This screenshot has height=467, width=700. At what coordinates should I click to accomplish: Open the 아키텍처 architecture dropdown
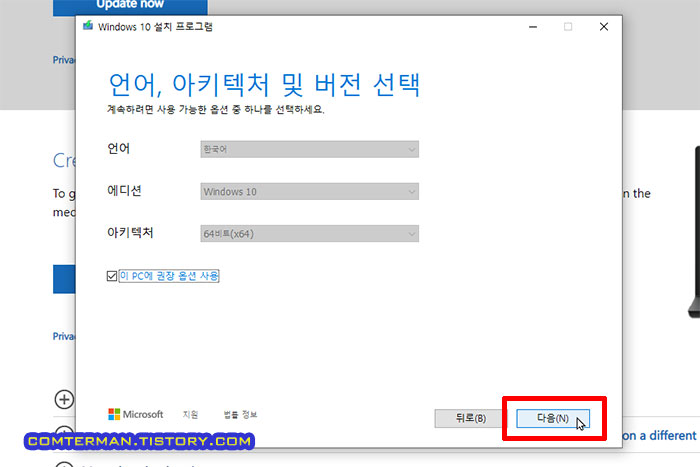pyautogui.click(x=309, y=234)
